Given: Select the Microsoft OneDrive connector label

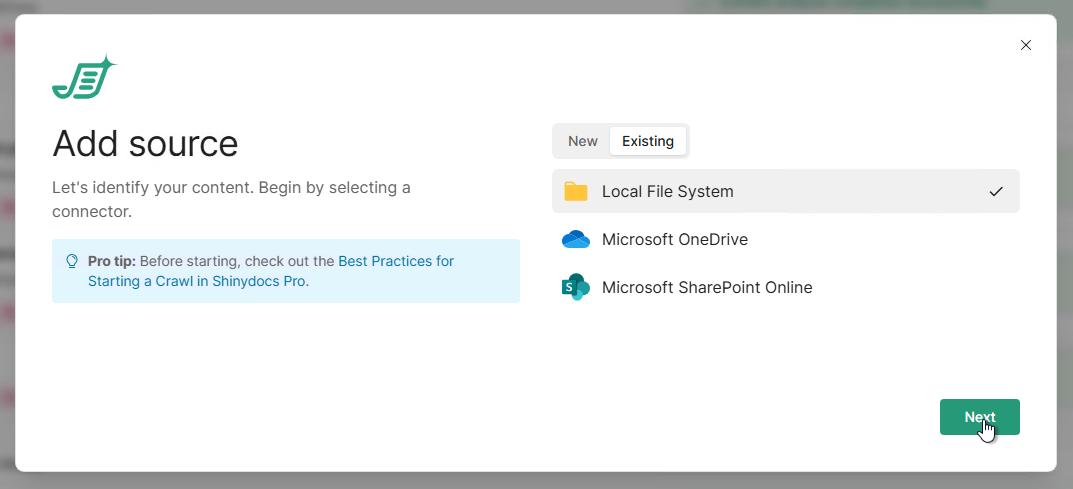Looking at the screenshot, I should tap(674, 239).
